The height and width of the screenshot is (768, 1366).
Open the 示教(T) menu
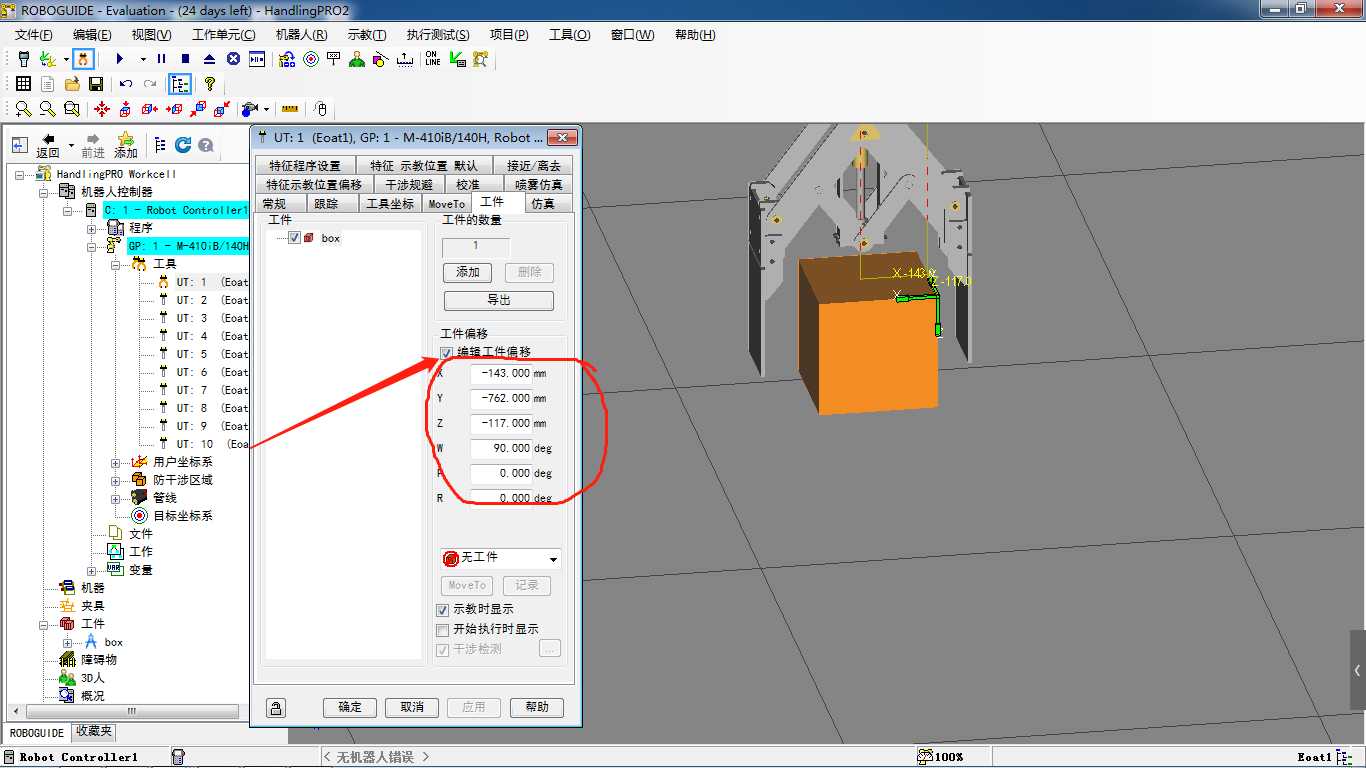point(367,35)
